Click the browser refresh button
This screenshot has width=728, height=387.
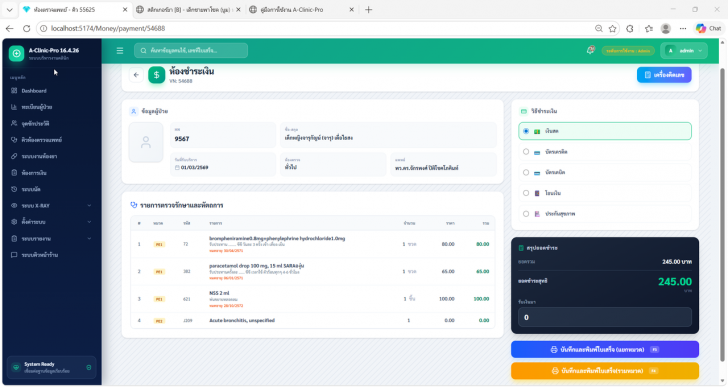26,28
